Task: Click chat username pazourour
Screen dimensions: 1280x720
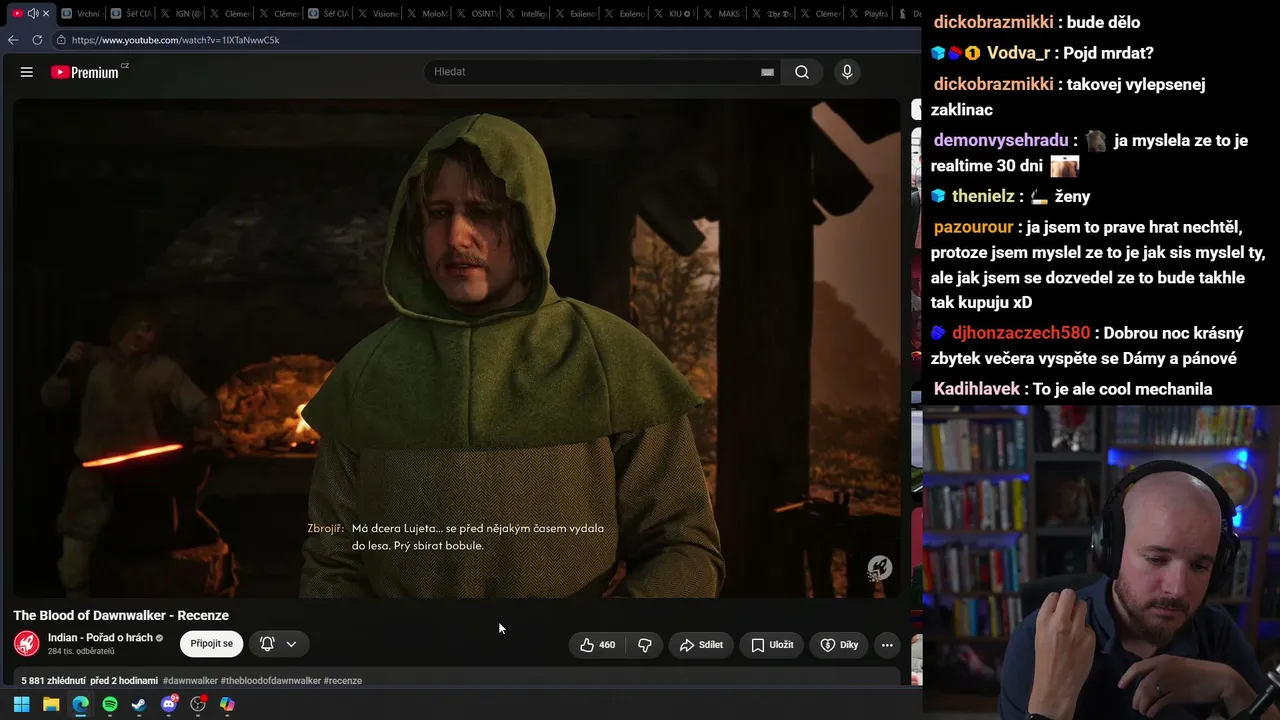Action: [x=973, y=228]
